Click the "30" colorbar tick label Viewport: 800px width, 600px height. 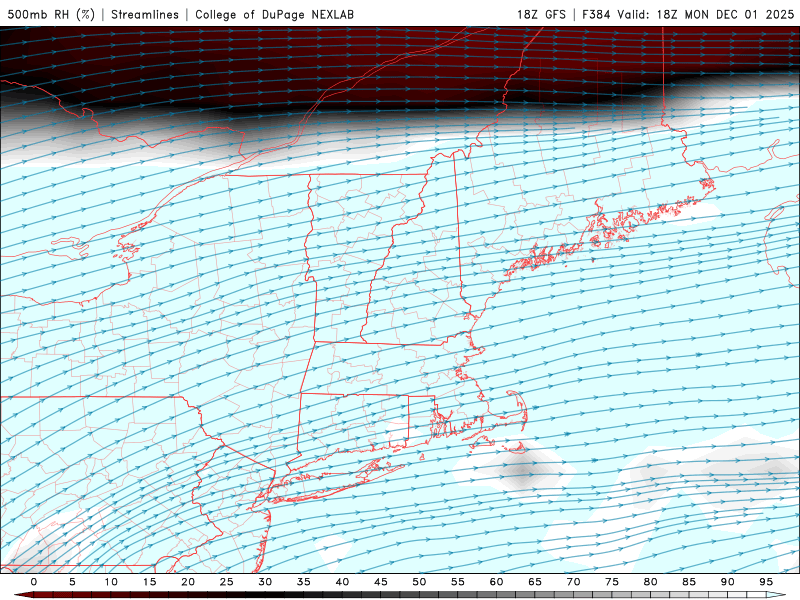(x=265, y=582)
